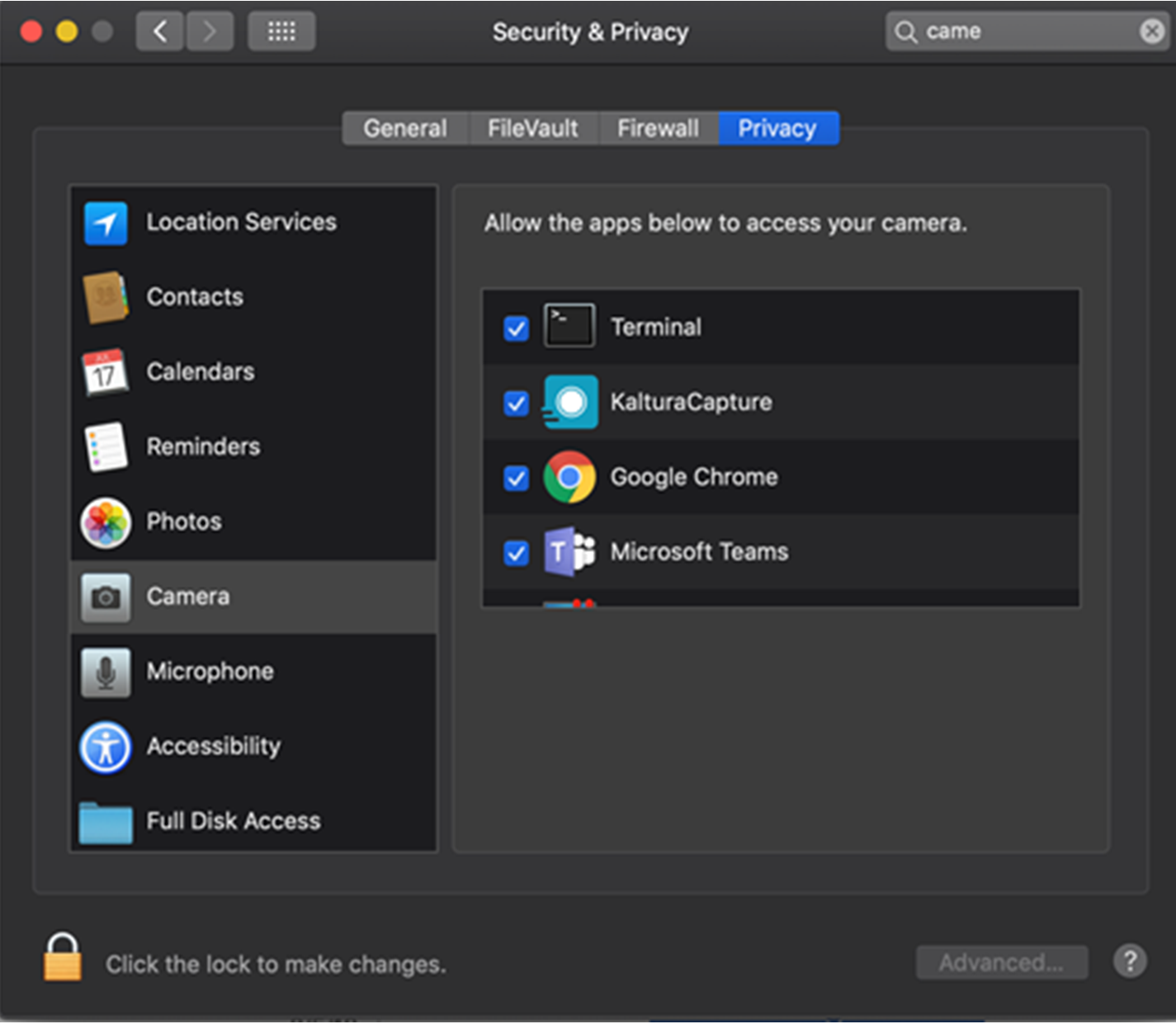
Task: Click the Camera icon in the sidebar
Action: point(106,597)
